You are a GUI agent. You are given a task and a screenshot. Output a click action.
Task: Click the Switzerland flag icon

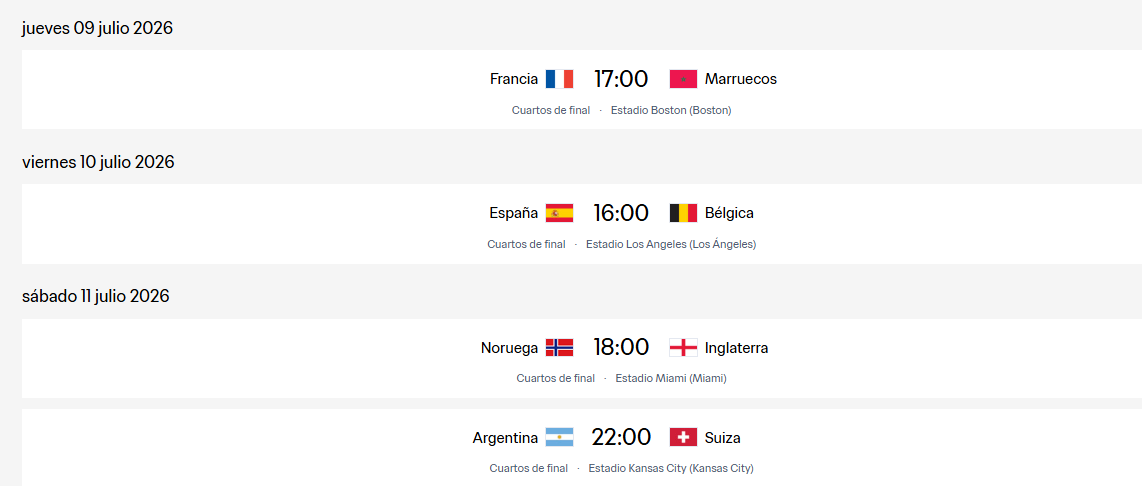click(x=683, y=437)
